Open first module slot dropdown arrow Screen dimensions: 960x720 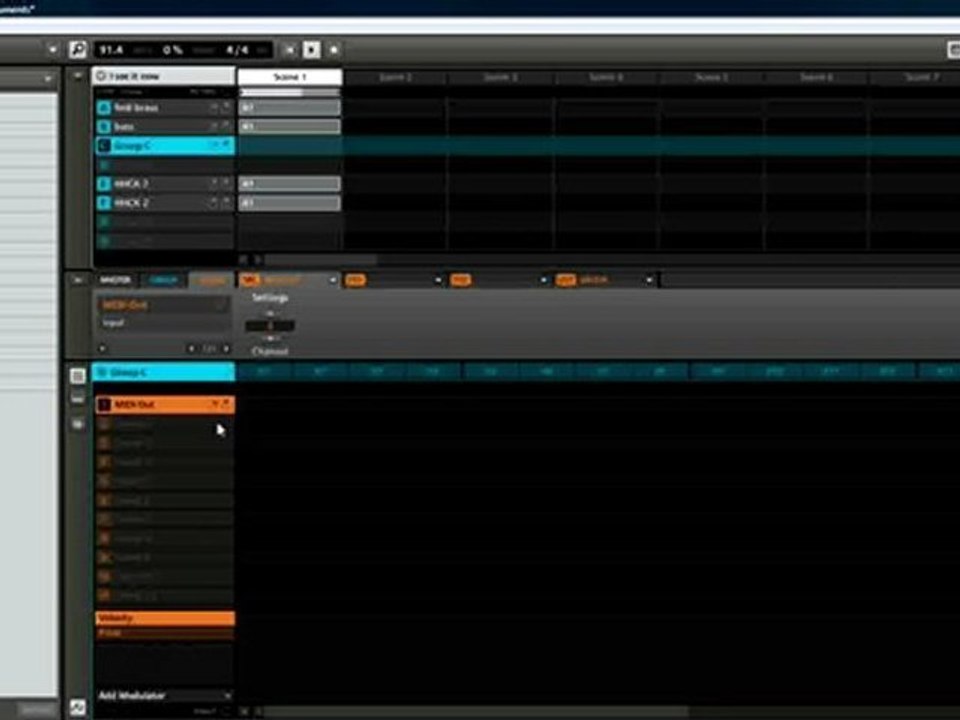click(332, 280)
